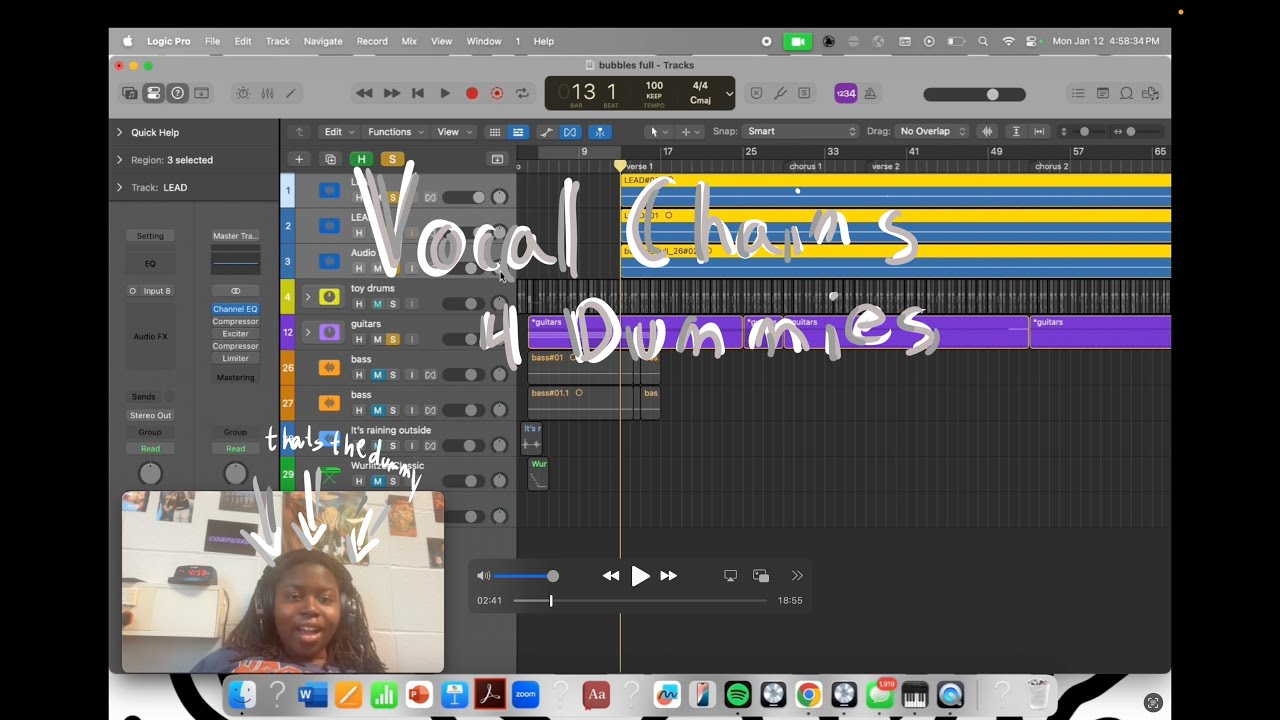The height and width of the screenshot is (720, 1280).
Task: Click the Input 8 slot
Action: [157, 291]
